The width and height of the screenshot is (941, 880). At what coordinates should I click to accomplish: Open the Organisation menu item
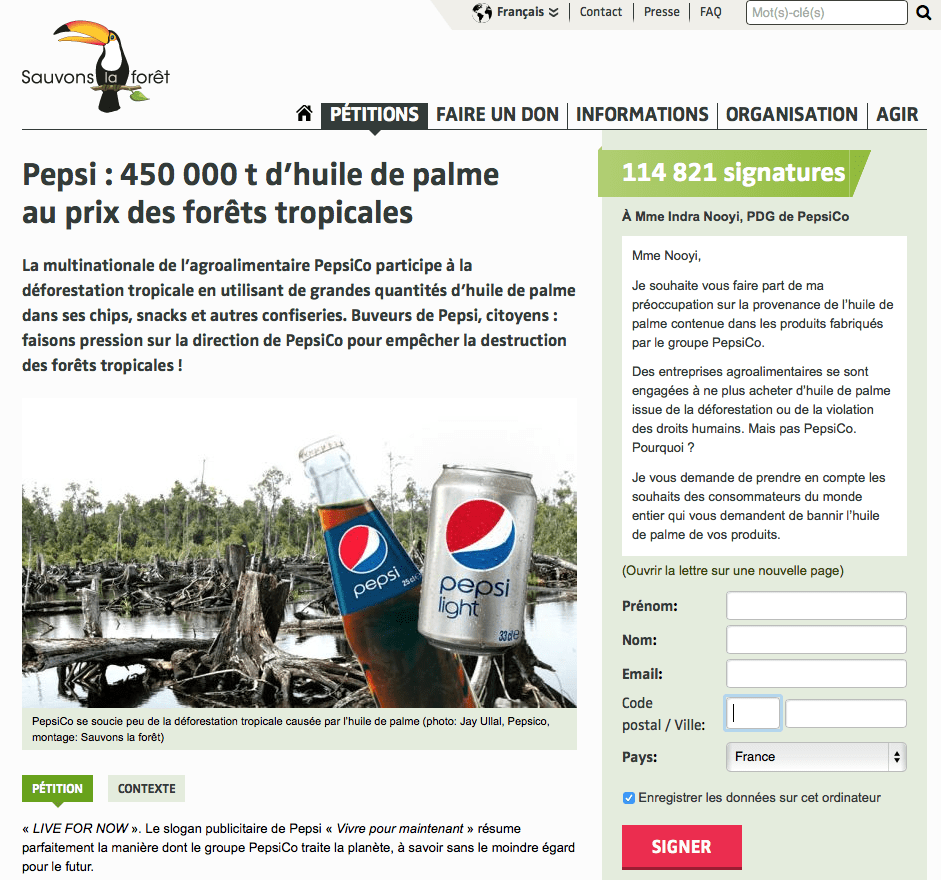pyautogui.click(x=792, y=114)
